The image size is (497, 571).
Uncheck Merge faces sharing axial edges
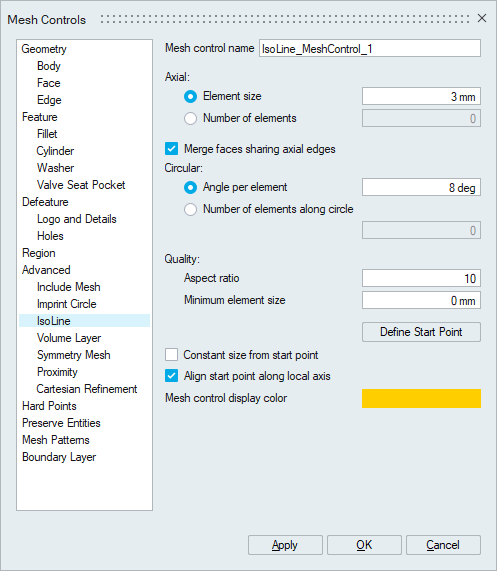click(x=171, y=149)
